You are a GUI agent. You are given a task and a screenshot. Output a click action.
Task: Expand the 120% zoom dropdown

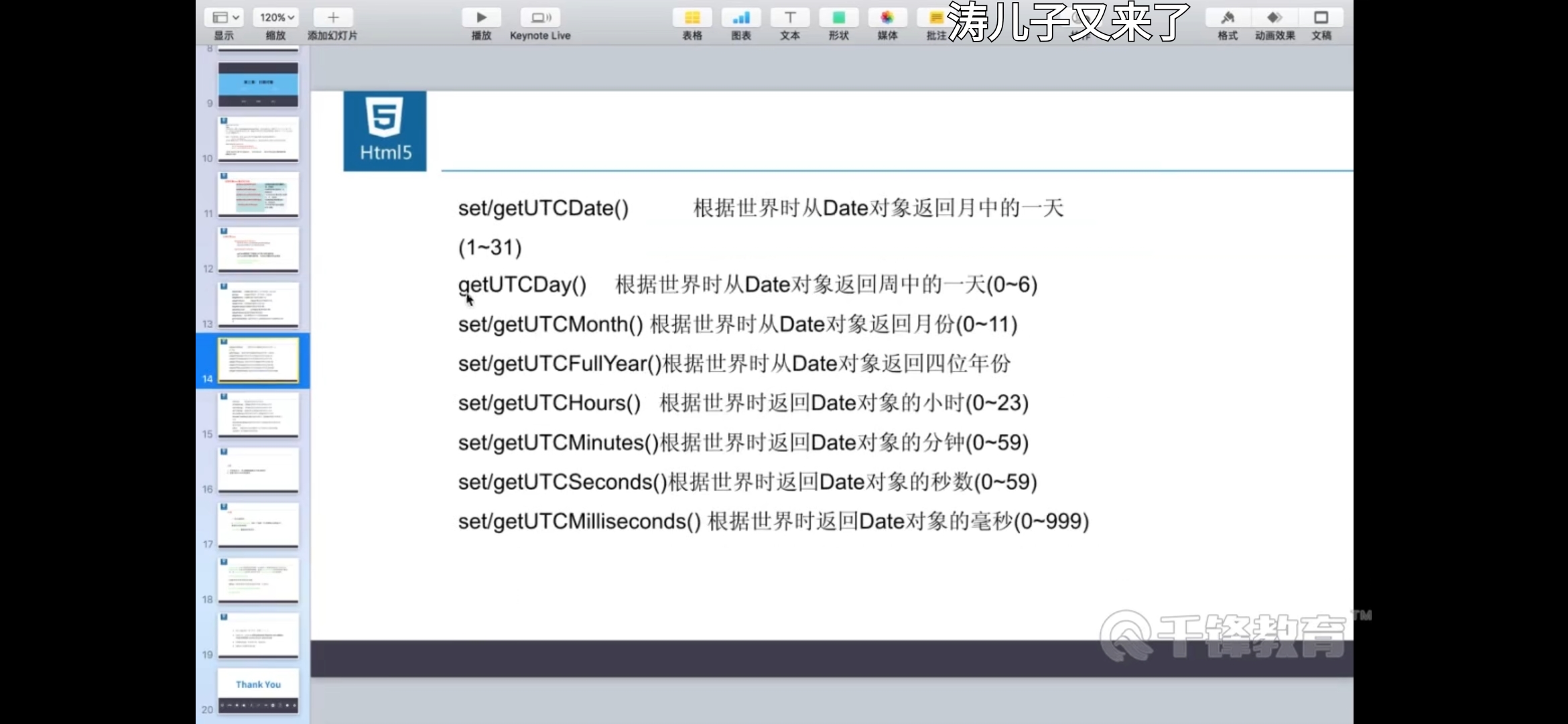[276, 18]
